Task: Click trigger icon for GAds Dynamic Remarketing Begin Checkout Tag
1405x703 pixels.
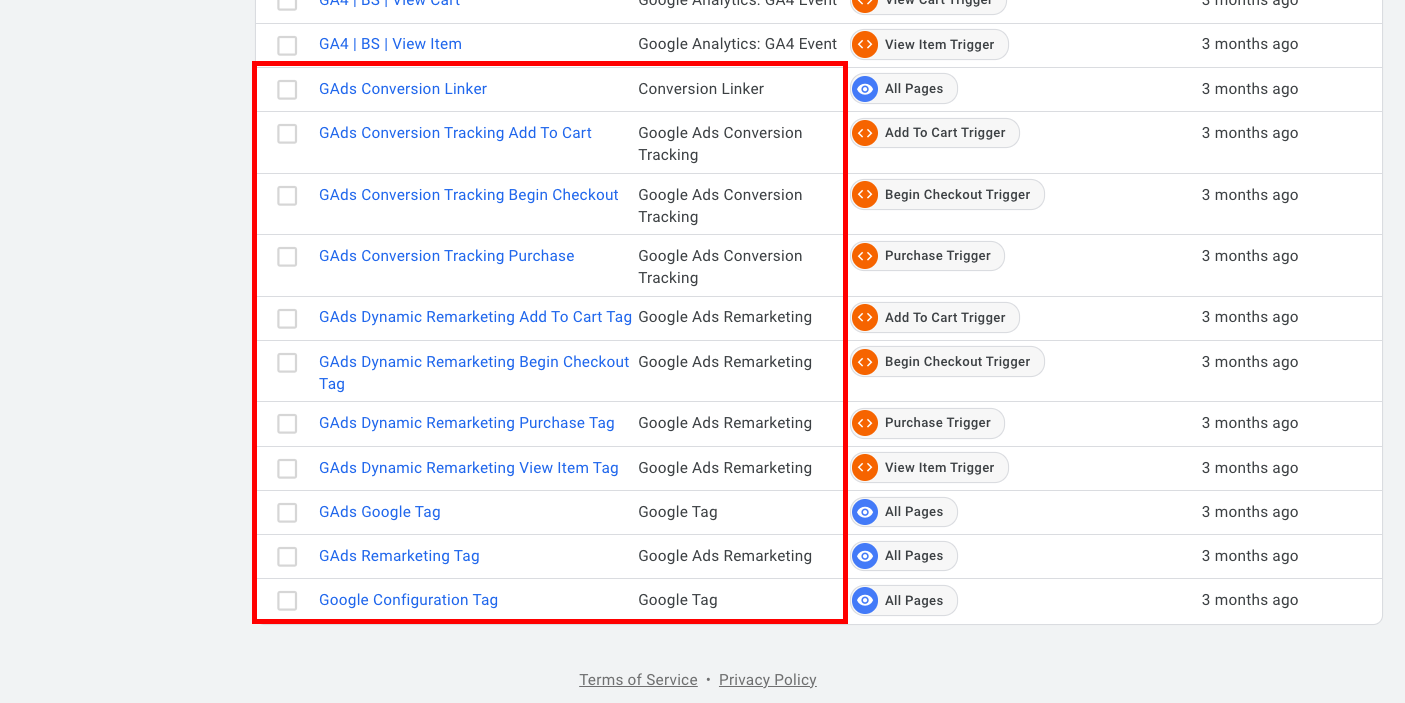Action: 865,362
